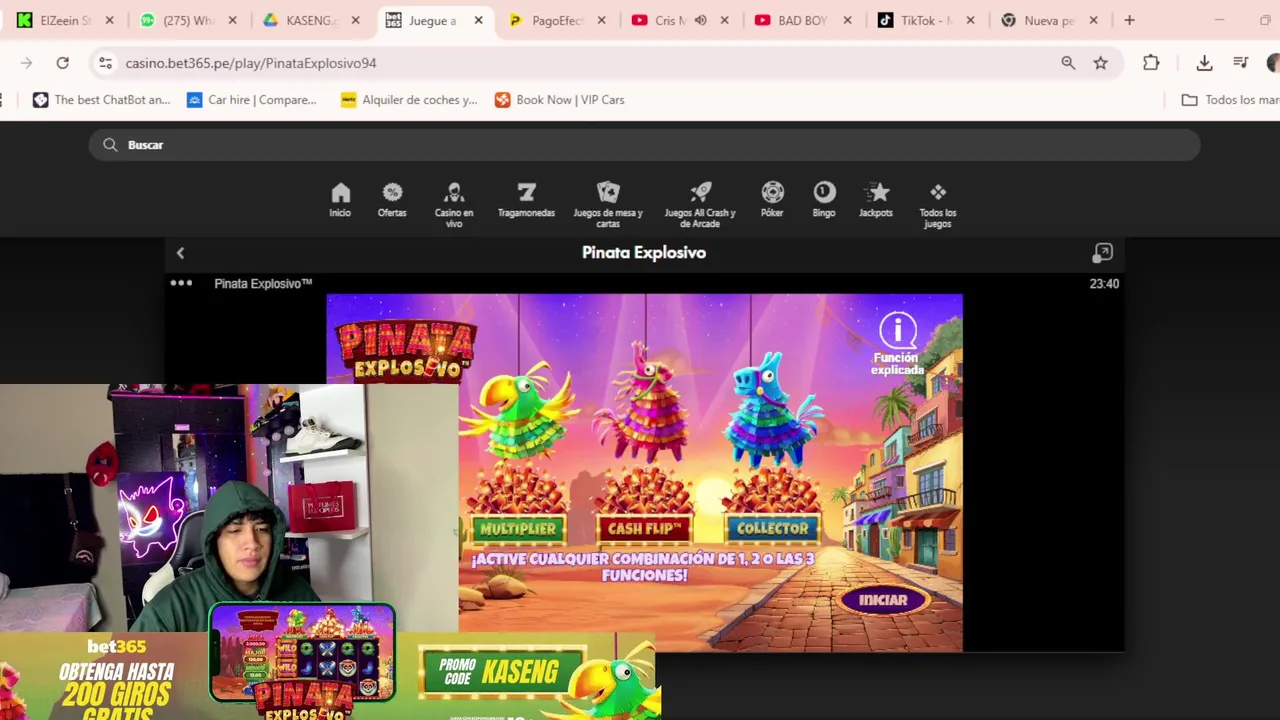Open a new browser tab

(1129, 20)
